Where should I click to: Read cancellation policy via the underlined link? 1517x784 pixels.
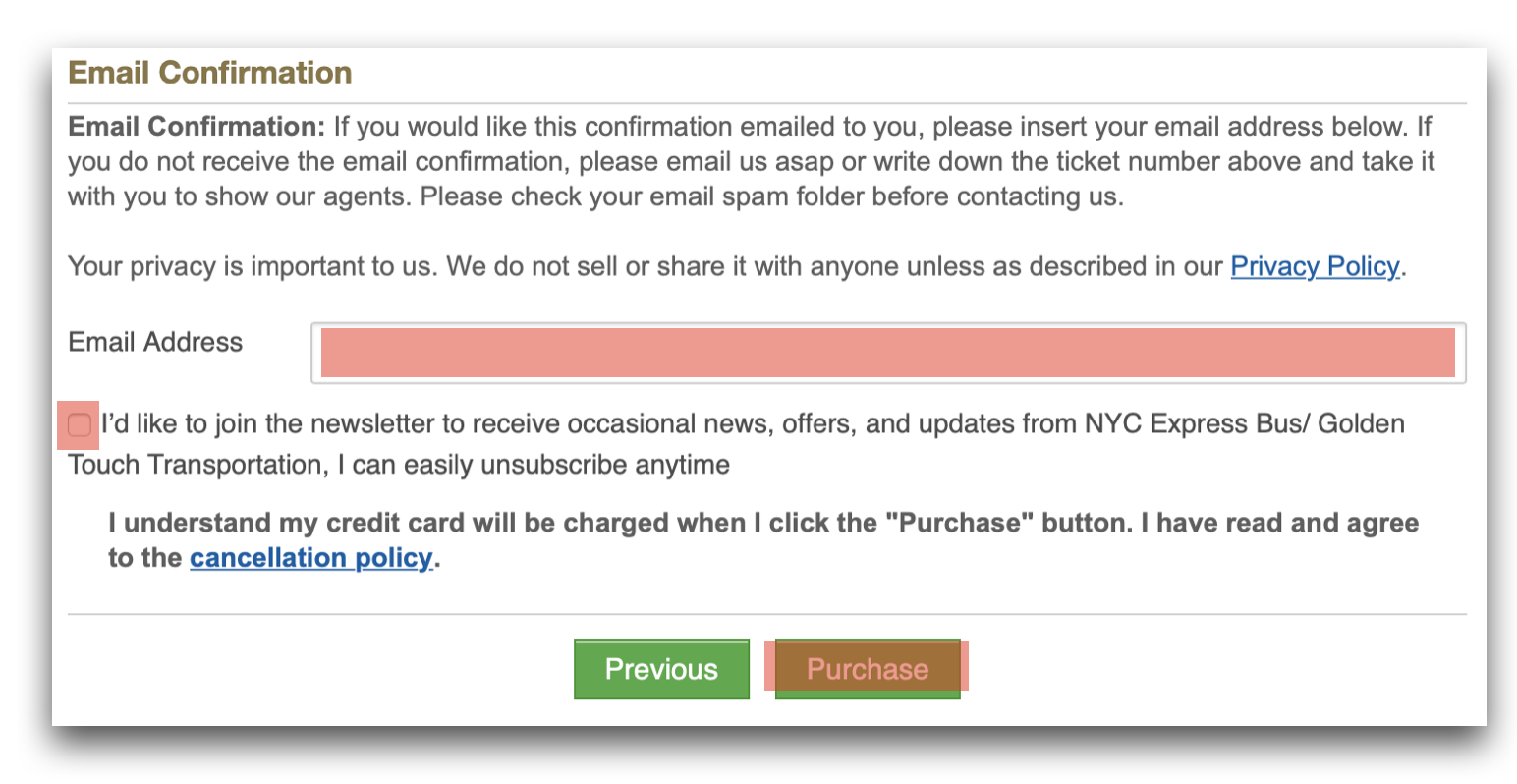pos(311,558)
